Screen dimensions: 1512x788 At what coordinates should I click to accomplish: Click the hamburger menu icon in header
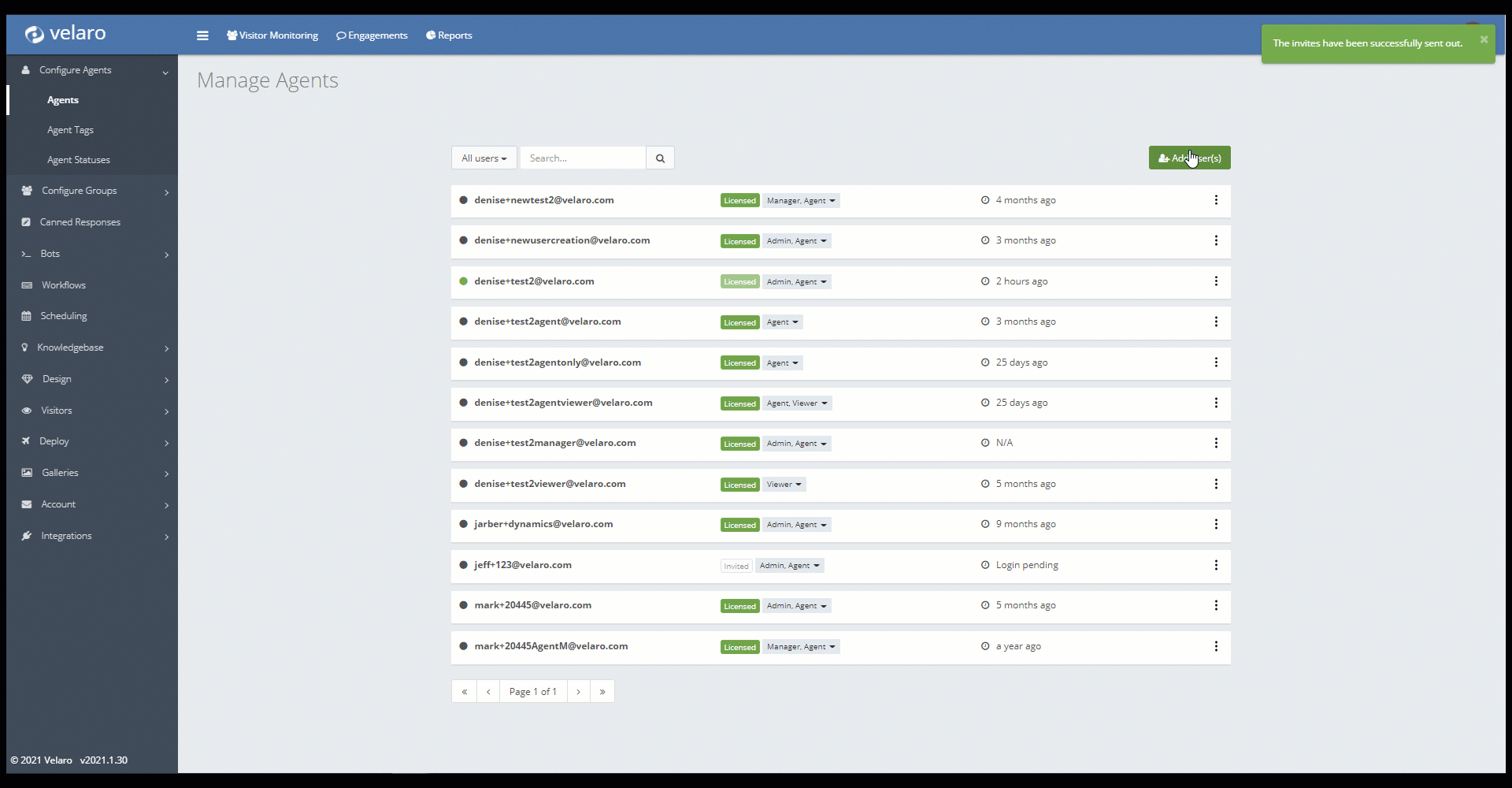202,35
